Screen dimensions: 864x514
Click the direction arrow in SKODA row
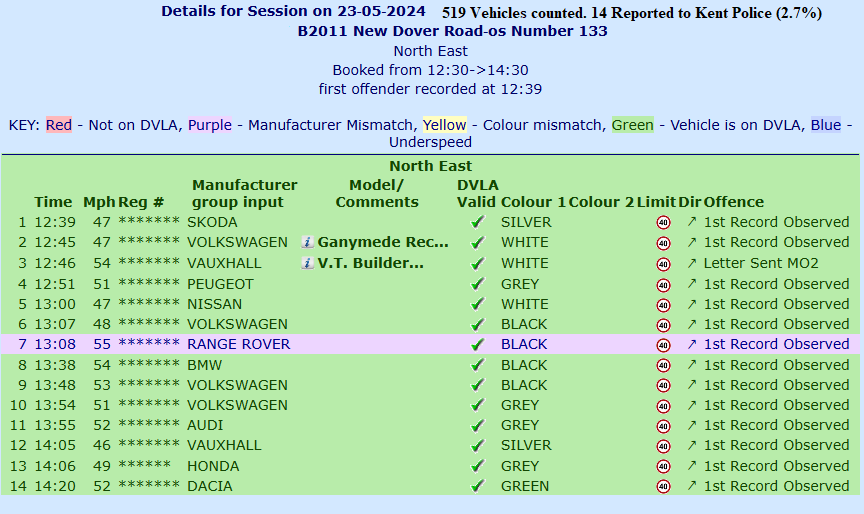click(x=692, y=221)
